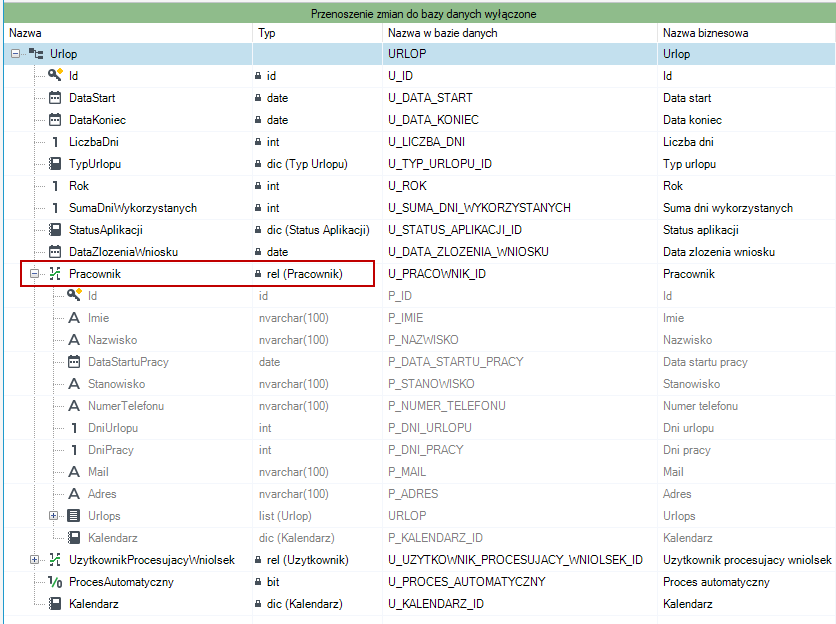Collapse the Urlop root tree node
Screen dimensions: 836x624
[15, 54]
